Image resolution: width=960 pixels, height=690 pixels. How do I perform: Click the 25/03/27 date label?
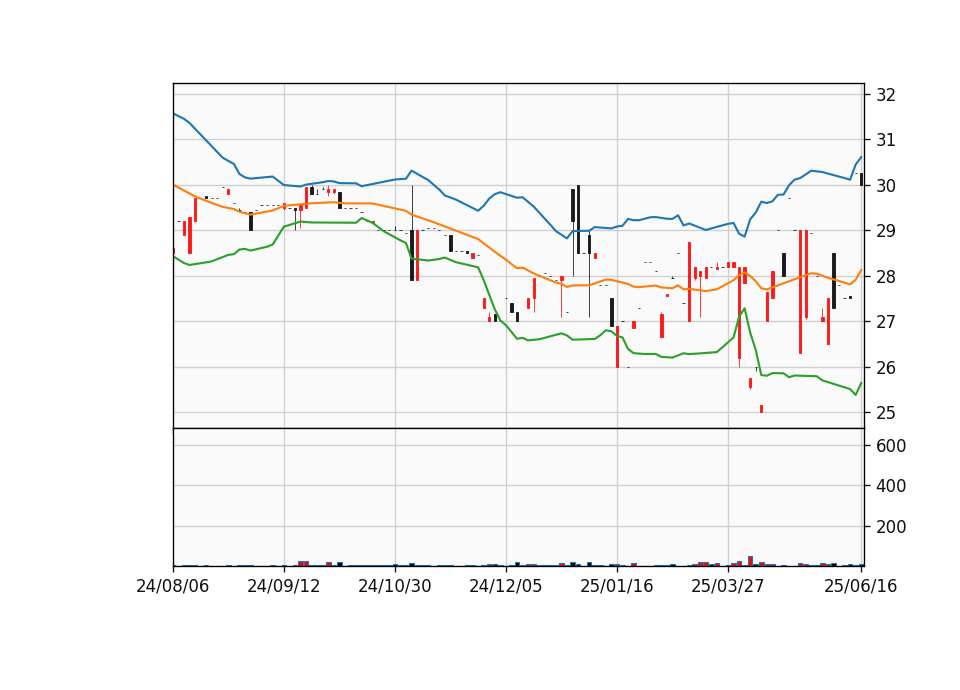tap(728, 586)
